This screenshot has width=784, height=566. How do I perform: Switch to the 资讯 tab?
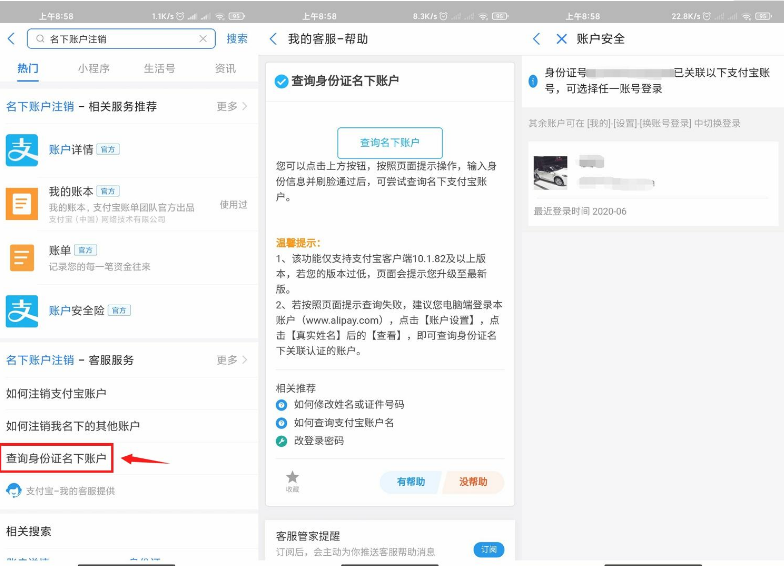click(x=226, y=68)
